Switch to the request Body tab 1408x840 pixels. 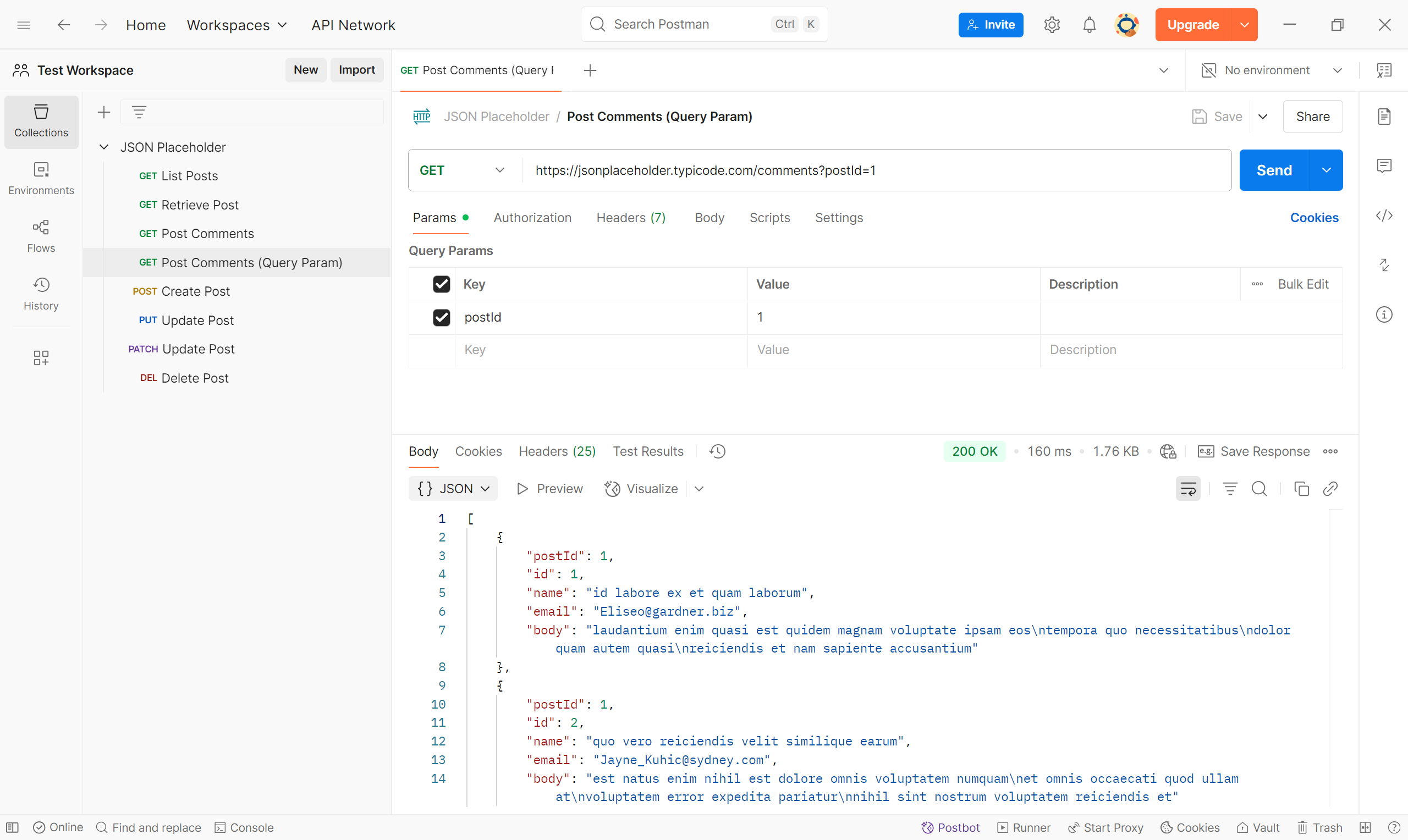coord(710,218)
